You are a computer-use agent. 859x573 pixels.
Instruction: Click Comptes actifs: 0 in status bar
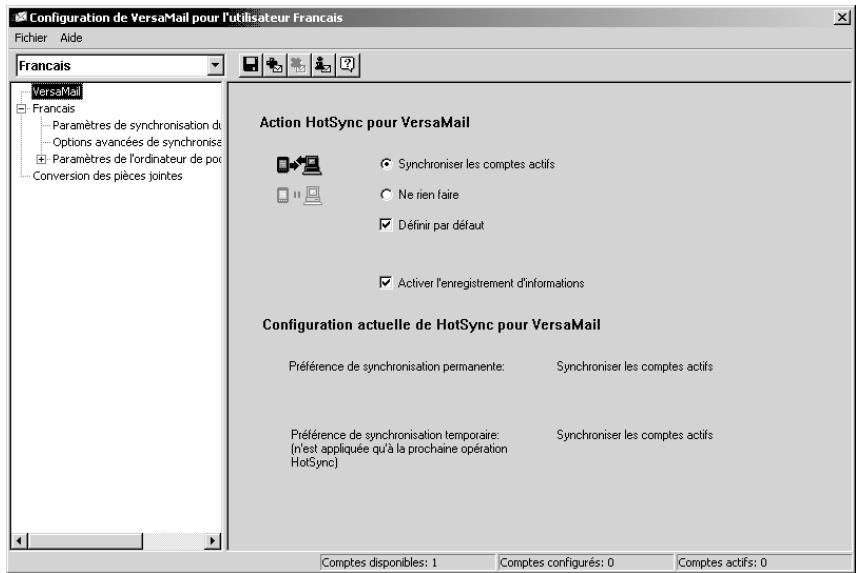(x=764, y=563)
